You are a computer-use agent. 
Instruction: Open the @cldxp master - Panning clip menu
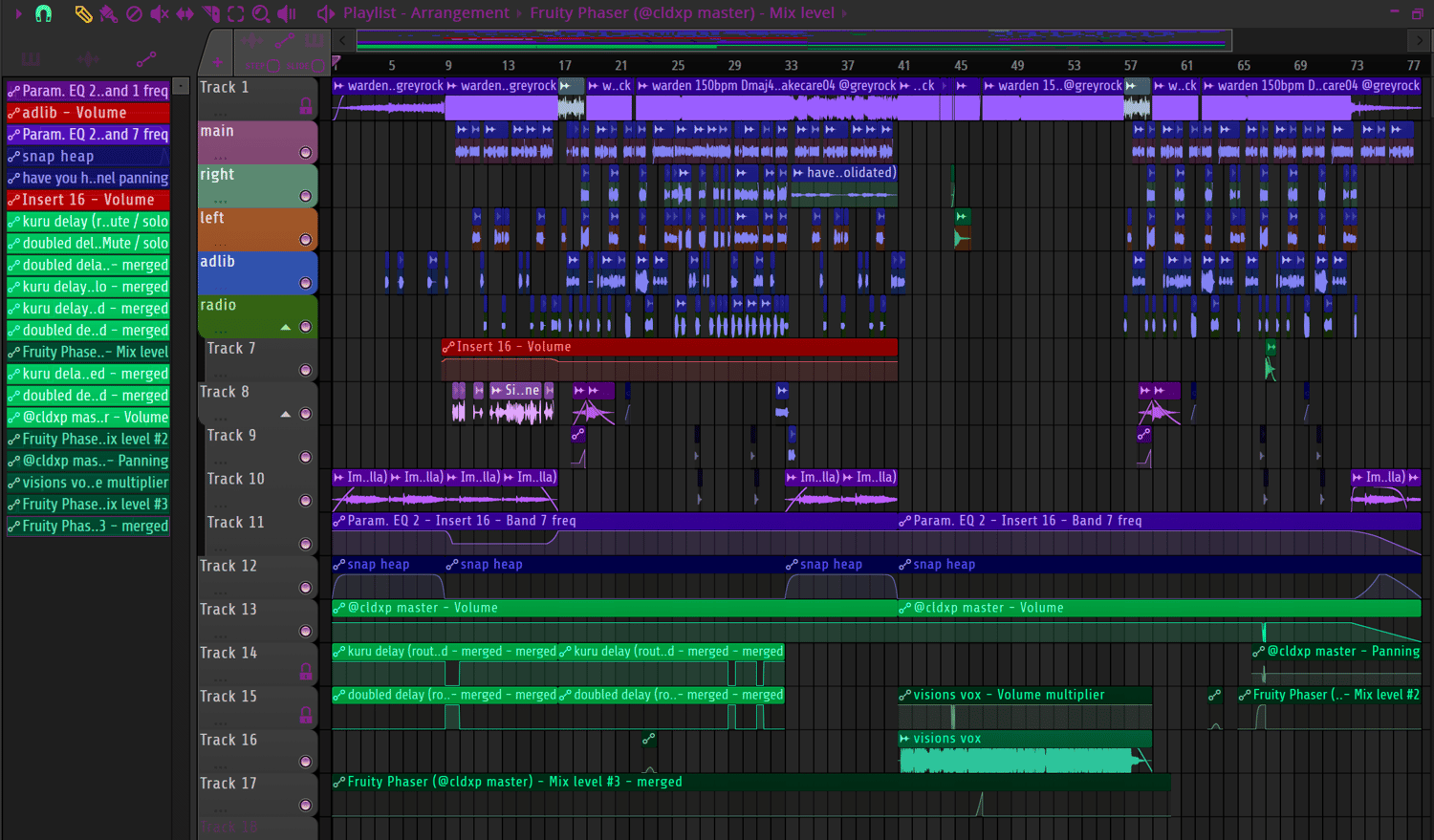[x=1258, y=652]
